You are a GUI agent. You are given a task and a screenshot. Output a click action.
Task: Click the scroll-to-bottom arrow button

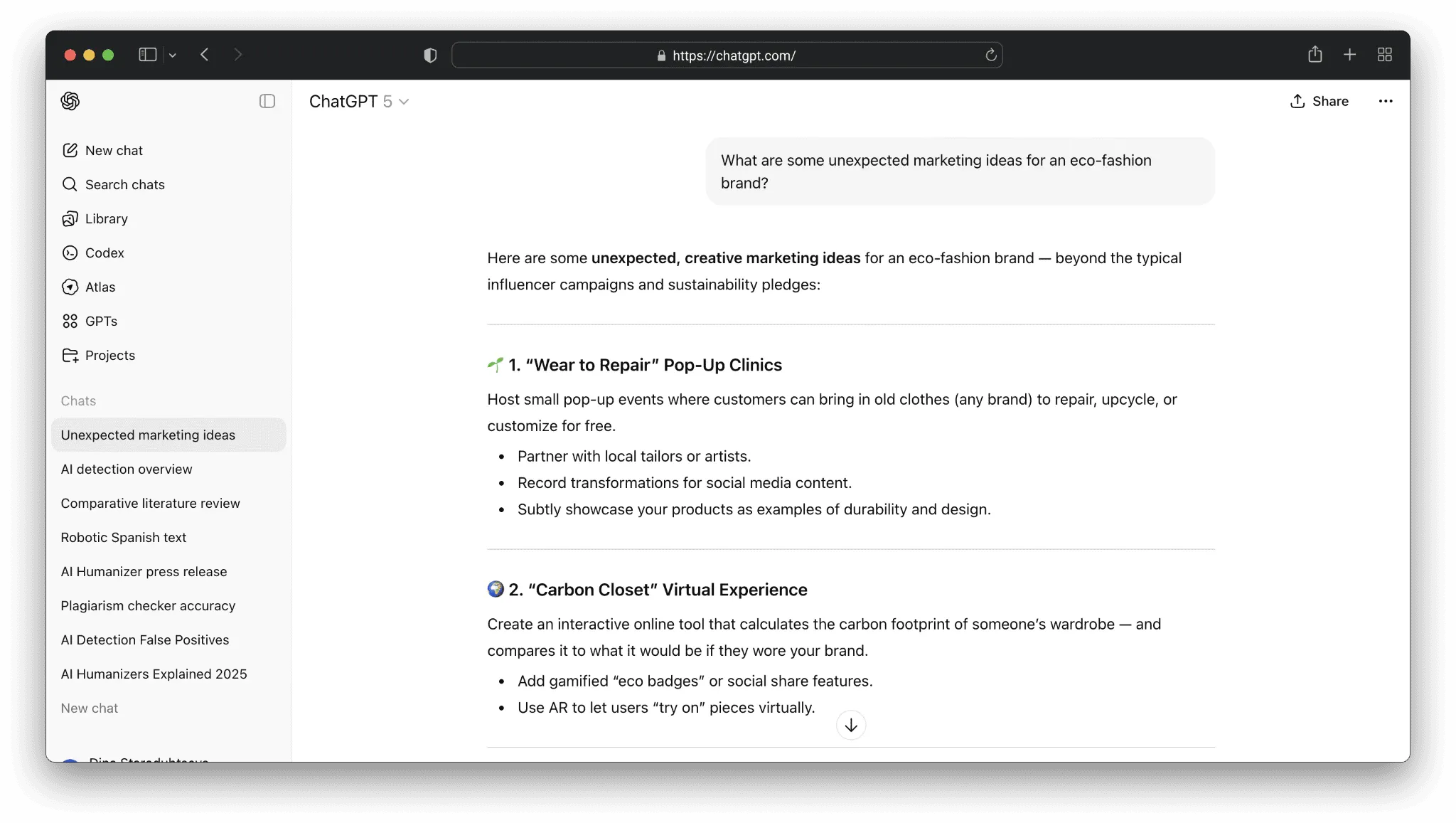click(x=851, y=726)
